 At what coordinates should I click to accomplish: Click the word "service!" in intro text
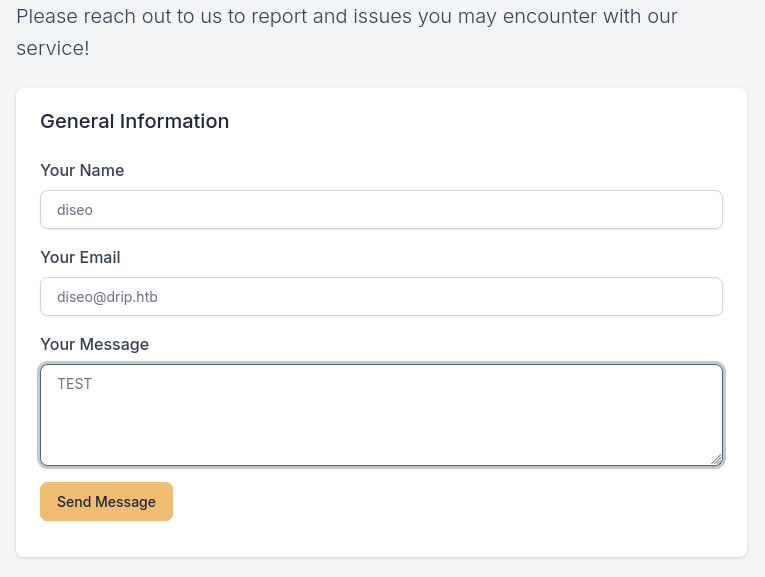click(53, 48)
